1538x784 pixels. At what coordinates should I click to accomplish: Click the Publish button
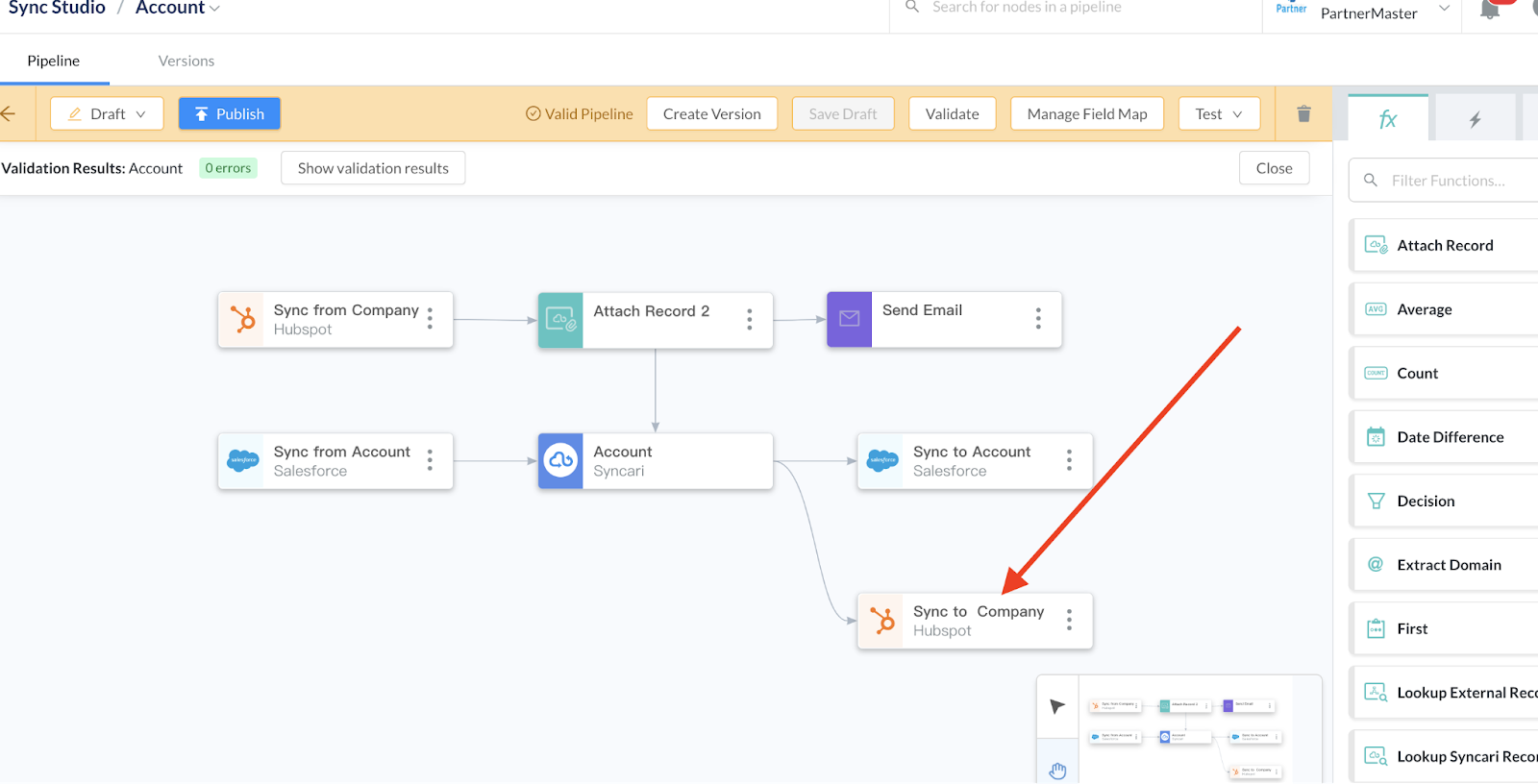pos(230,113)
